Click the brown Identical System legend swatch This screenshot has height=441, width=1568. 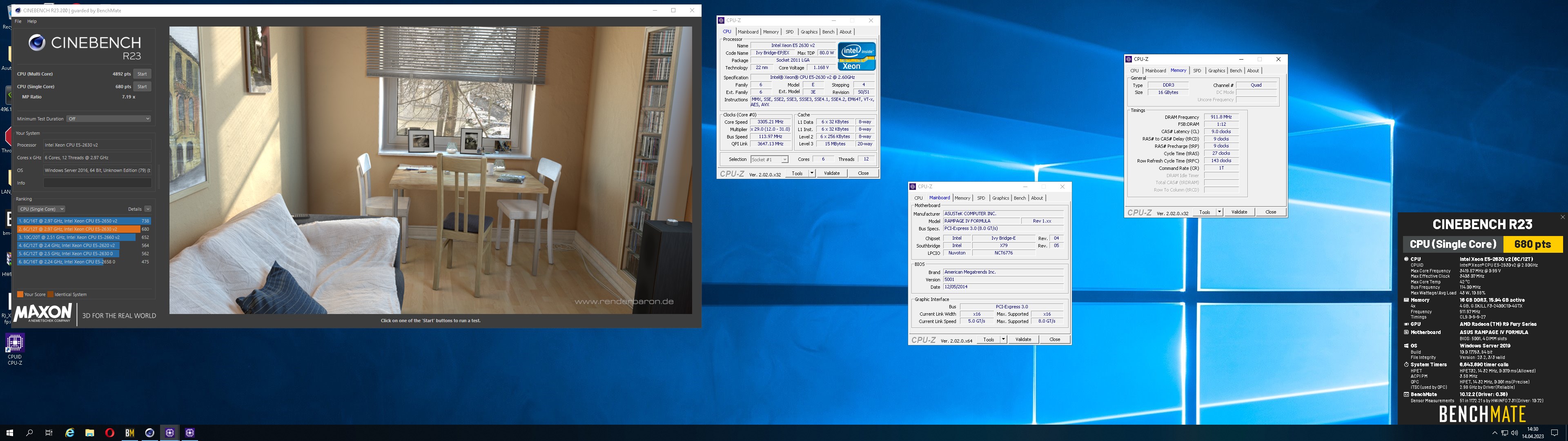coord(51,294)
